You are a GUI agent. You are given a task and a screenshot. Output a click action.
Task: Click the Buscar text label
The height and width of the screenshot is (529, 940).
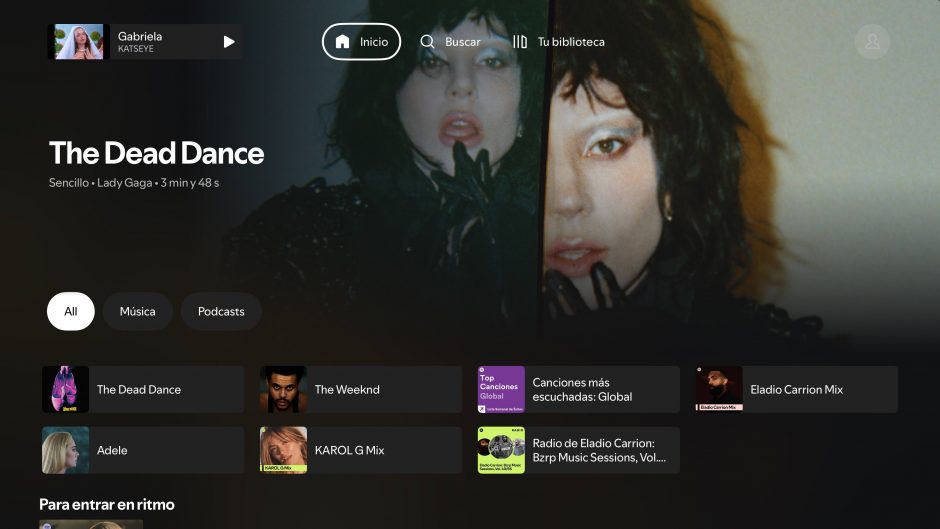tap(463, 42)
